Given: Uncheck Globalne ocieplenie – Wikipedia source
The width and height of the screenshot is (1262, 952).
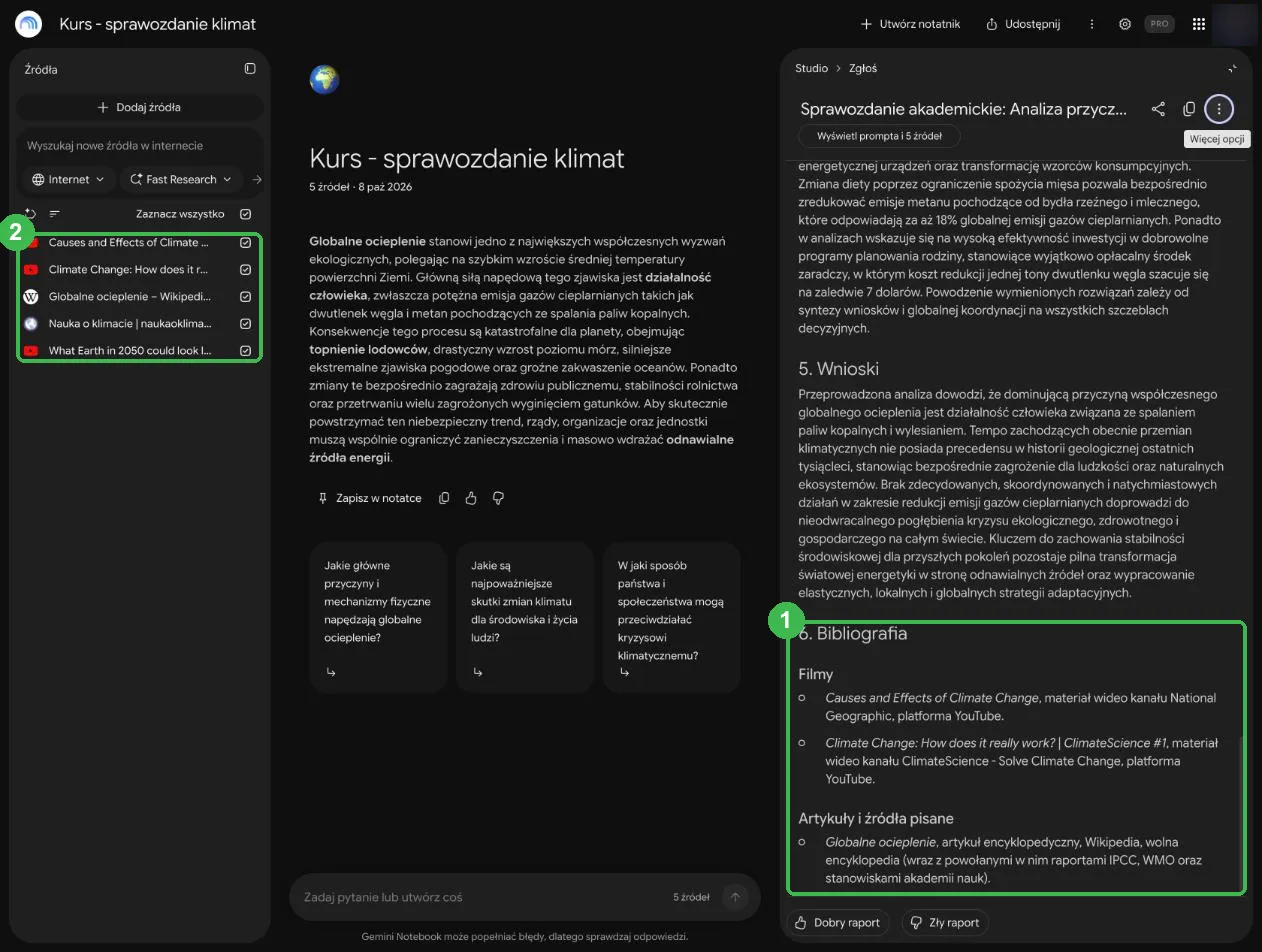Looking at the screenshot, I should coord(246,297).
